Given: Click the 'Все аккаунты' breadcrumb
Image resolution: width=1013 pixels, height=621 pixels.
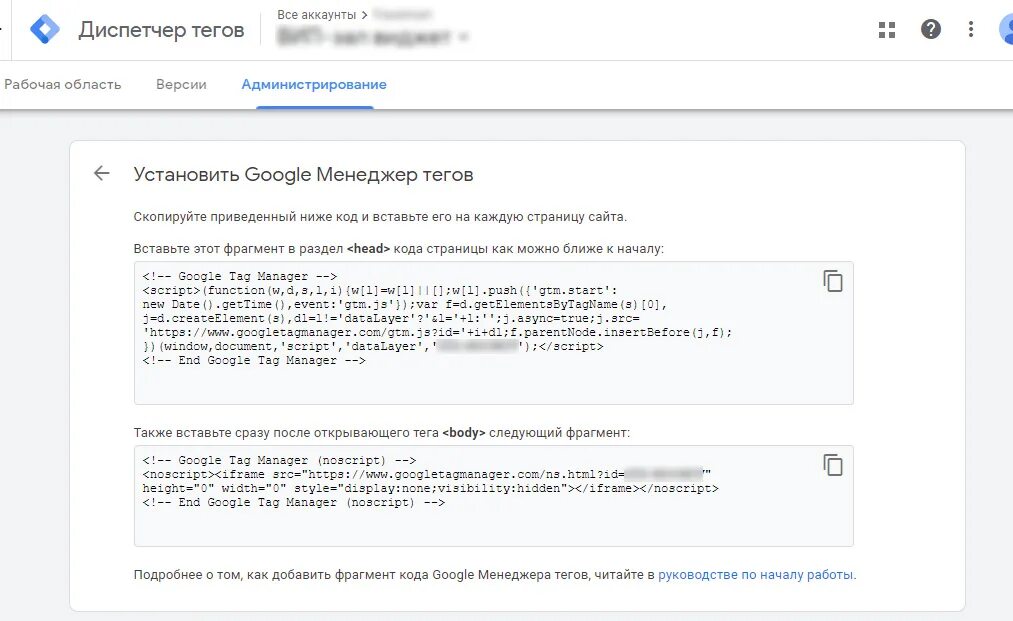Looking at the screenshot, I should pyautogui.click(x=316, y=15).
